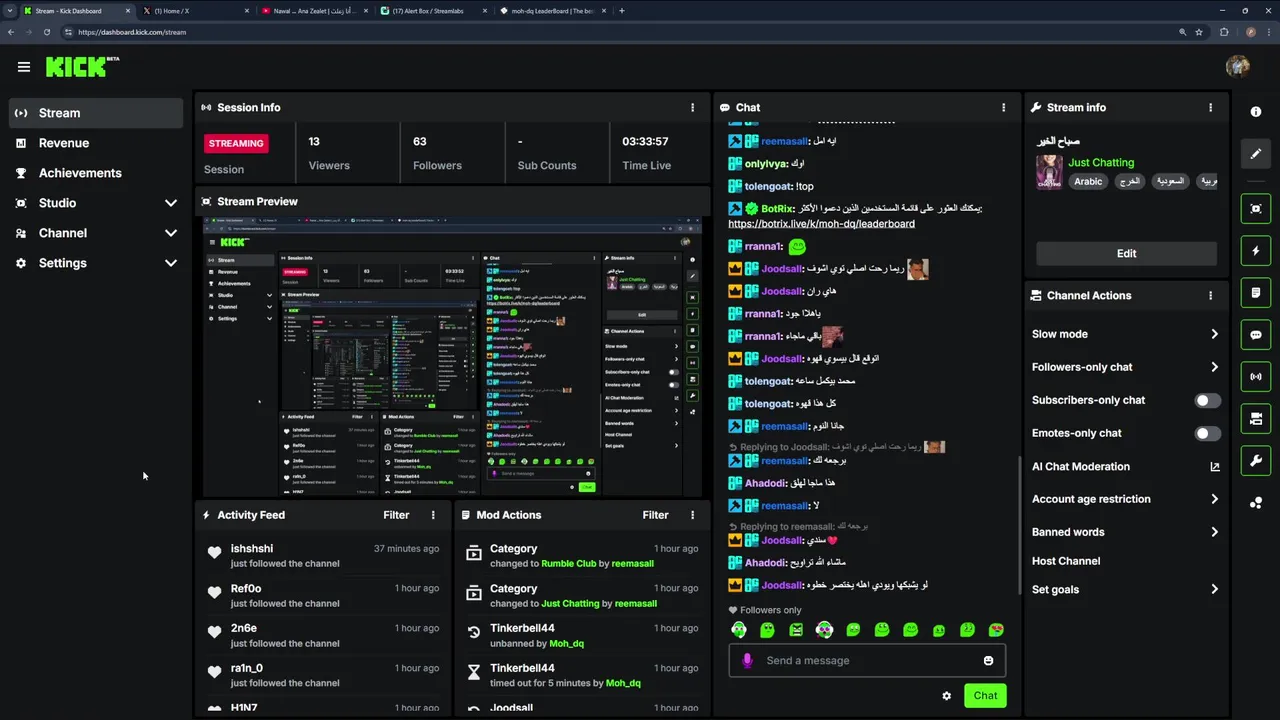
Task: Click the Edit button in Stream info
Action: [x=1126, y=253]
